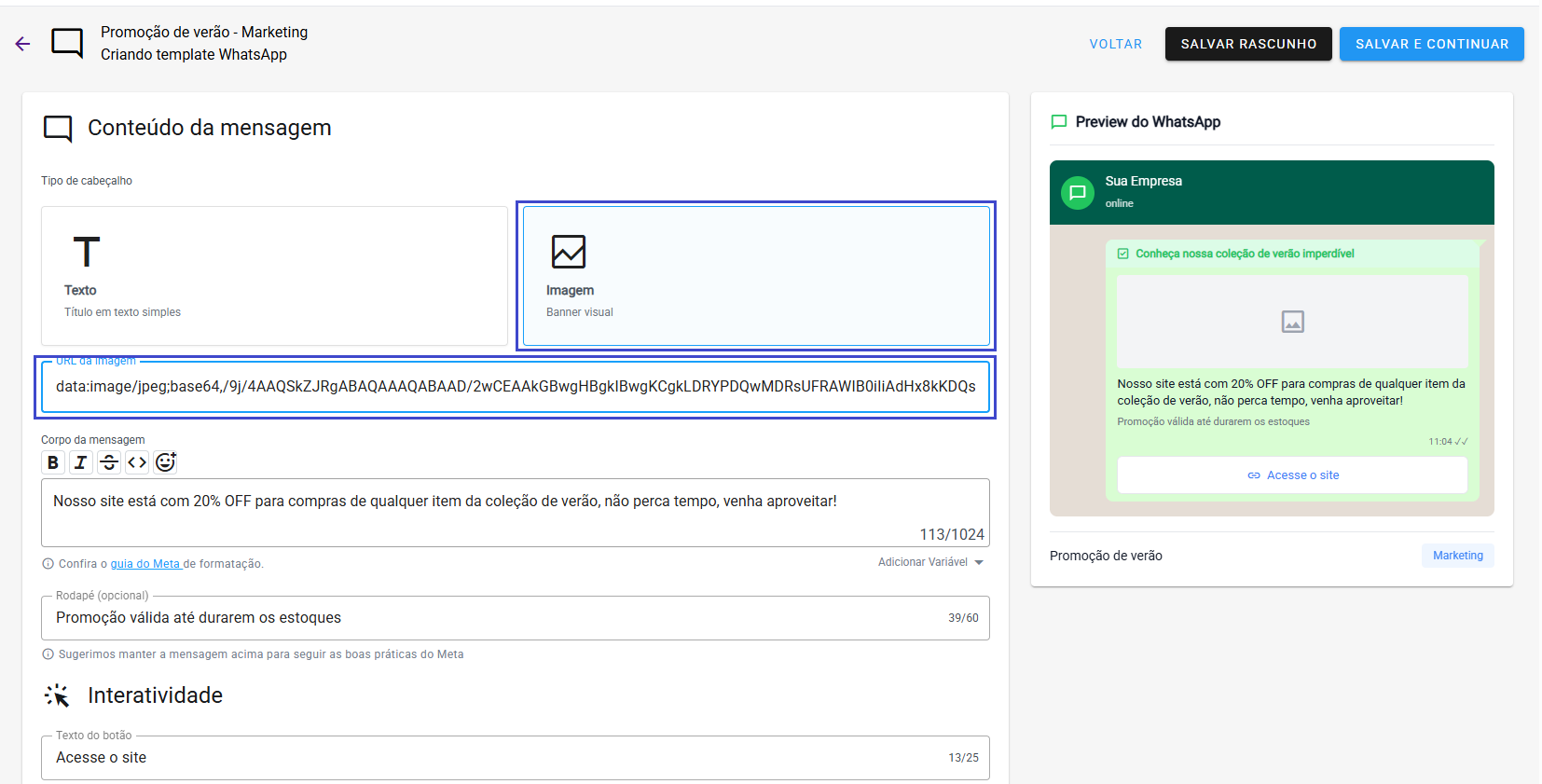Click the Rodapé footer input field

tap(494, 618)
